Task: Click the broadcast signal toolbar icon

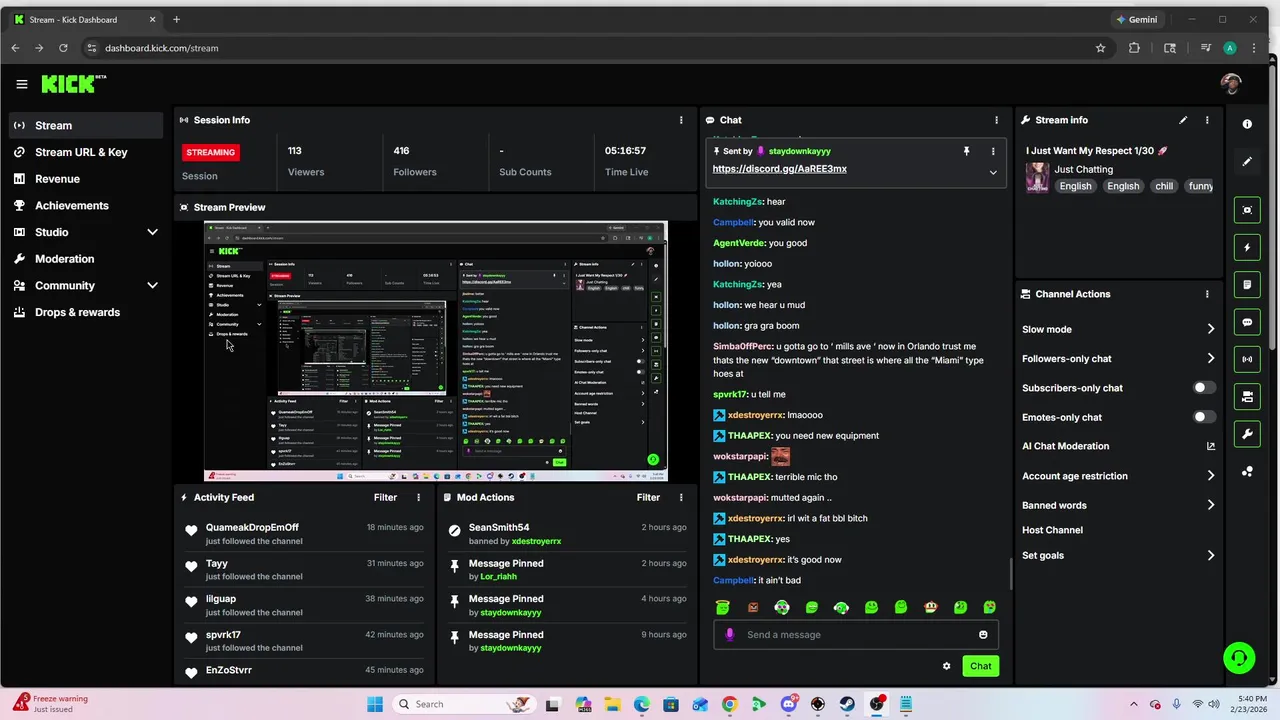Action: [x=1247, y=359]
